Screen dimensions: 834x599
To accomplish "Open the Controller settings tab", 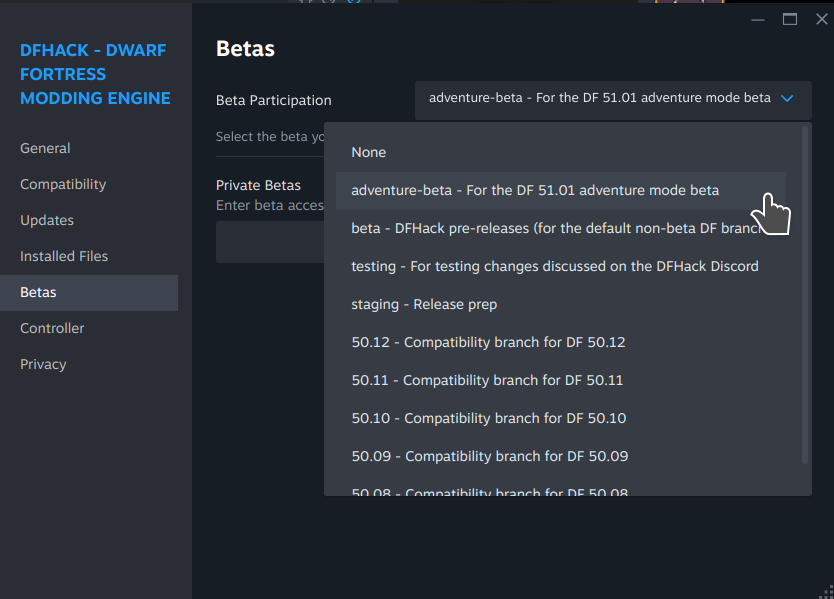I will coord(52,328).
